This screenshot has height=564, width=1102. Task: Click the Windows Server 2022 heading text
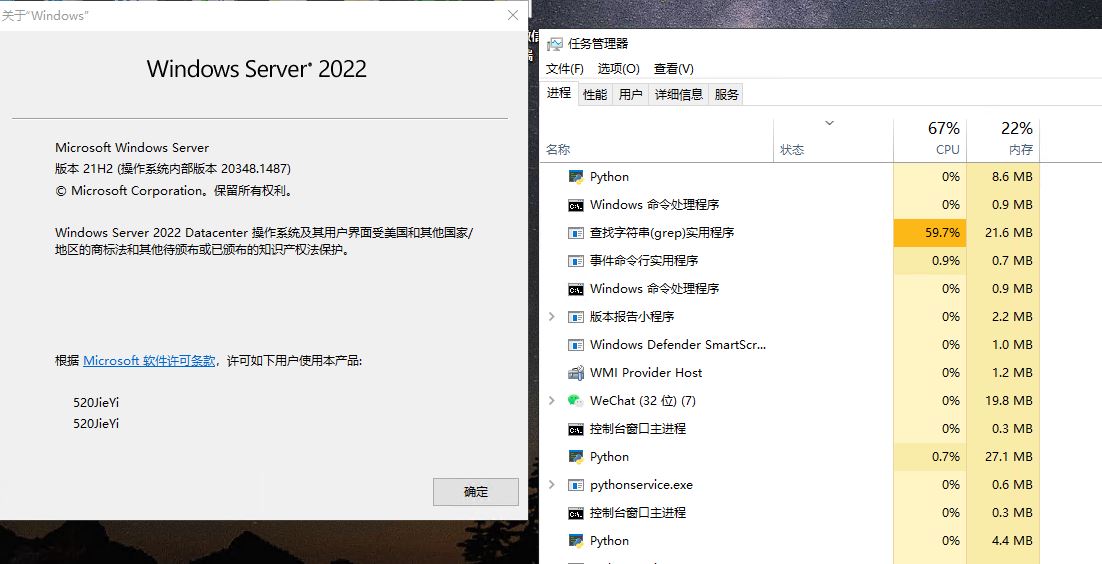(257, 69)
